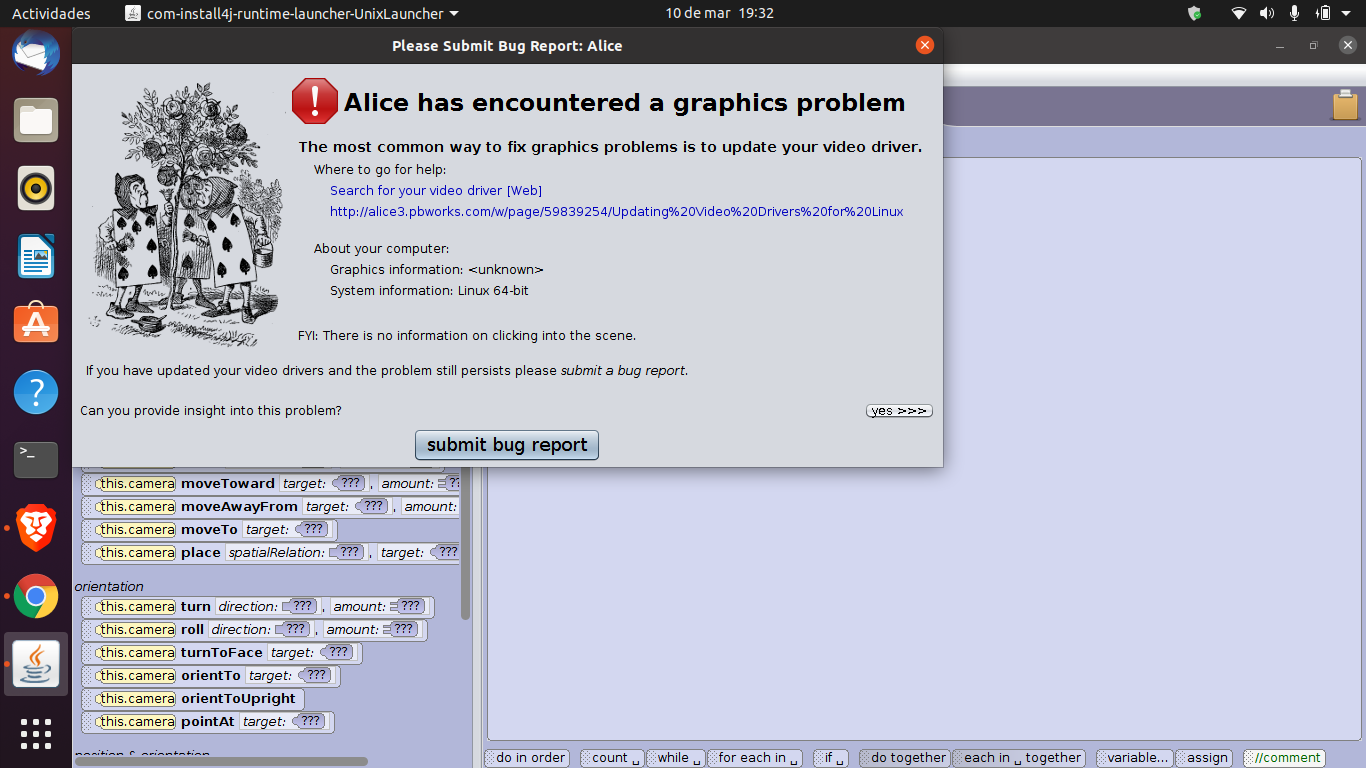Select the if conditional block

click(830, 758)
